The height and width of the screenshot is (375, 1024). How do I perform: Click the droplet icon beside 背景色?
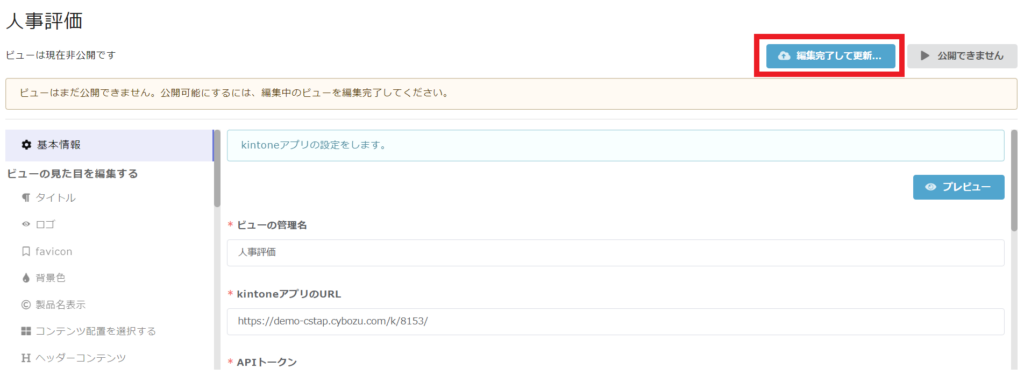(x=26, y=278)
